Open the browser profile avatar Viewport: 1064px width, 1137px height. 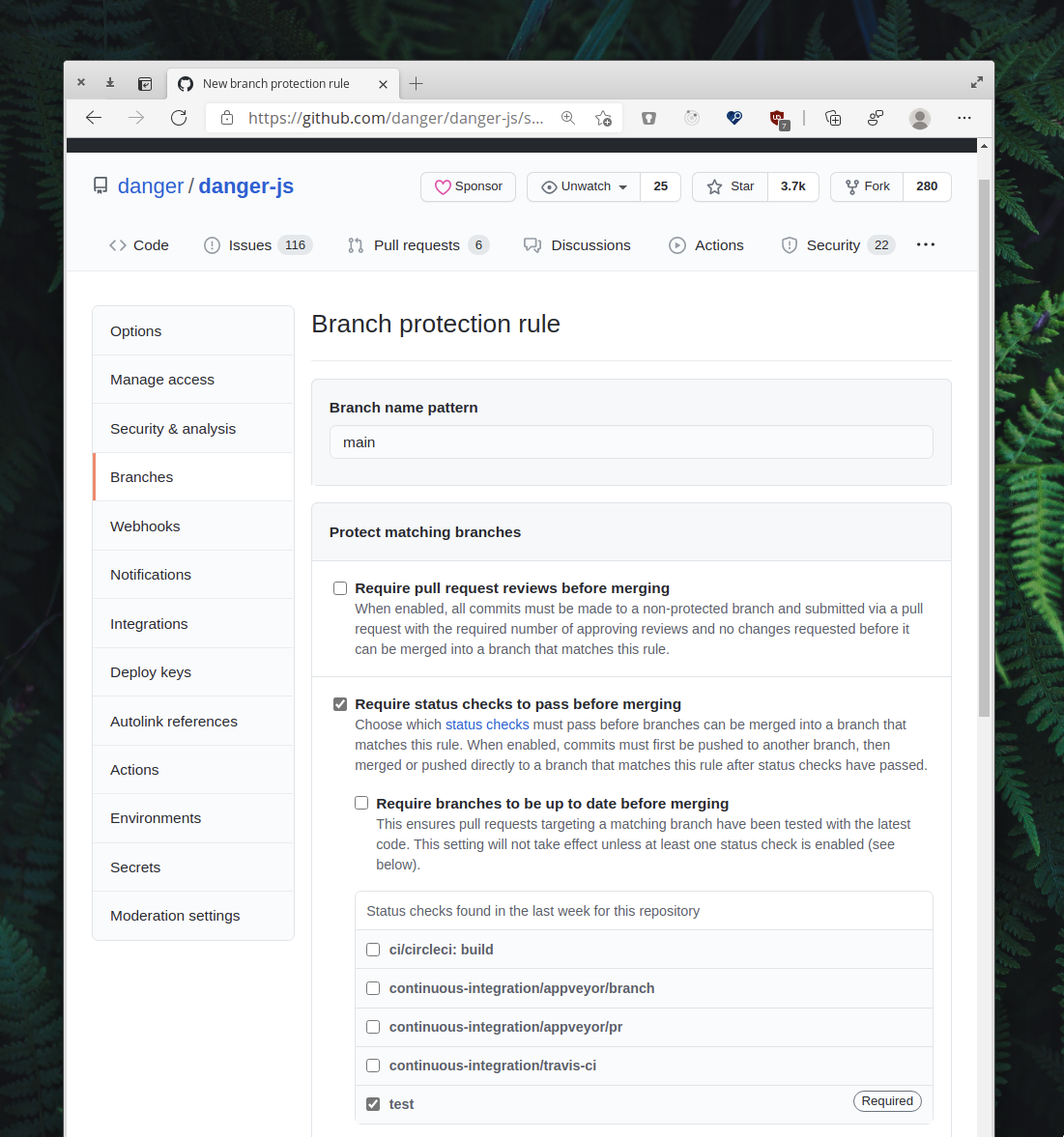pos(920,118)
